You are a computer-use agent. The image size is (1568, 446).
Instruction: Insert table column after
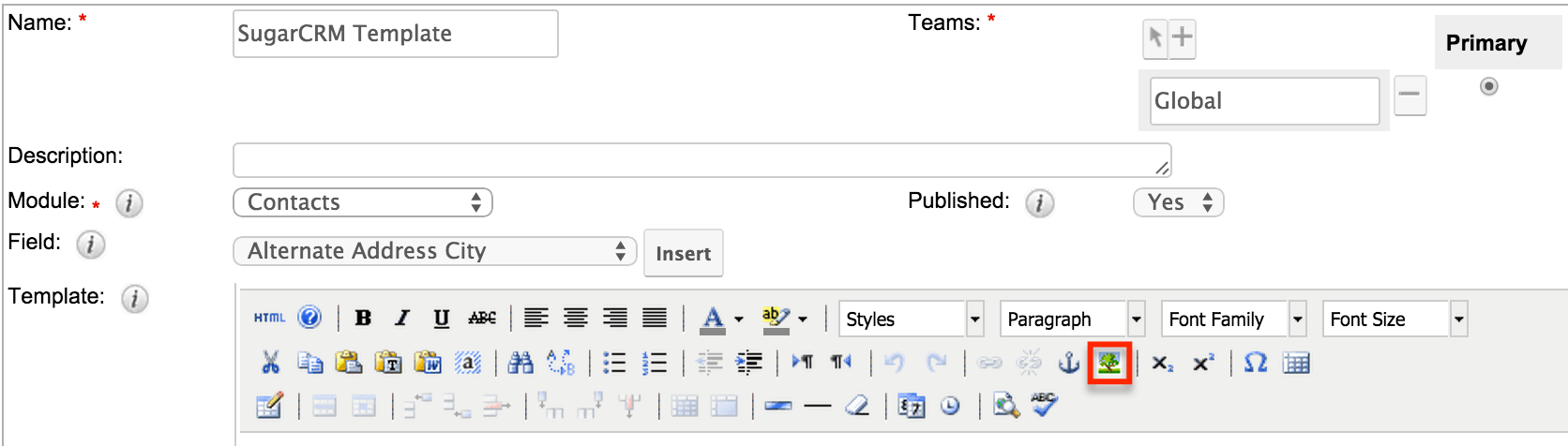pos(591,406)
